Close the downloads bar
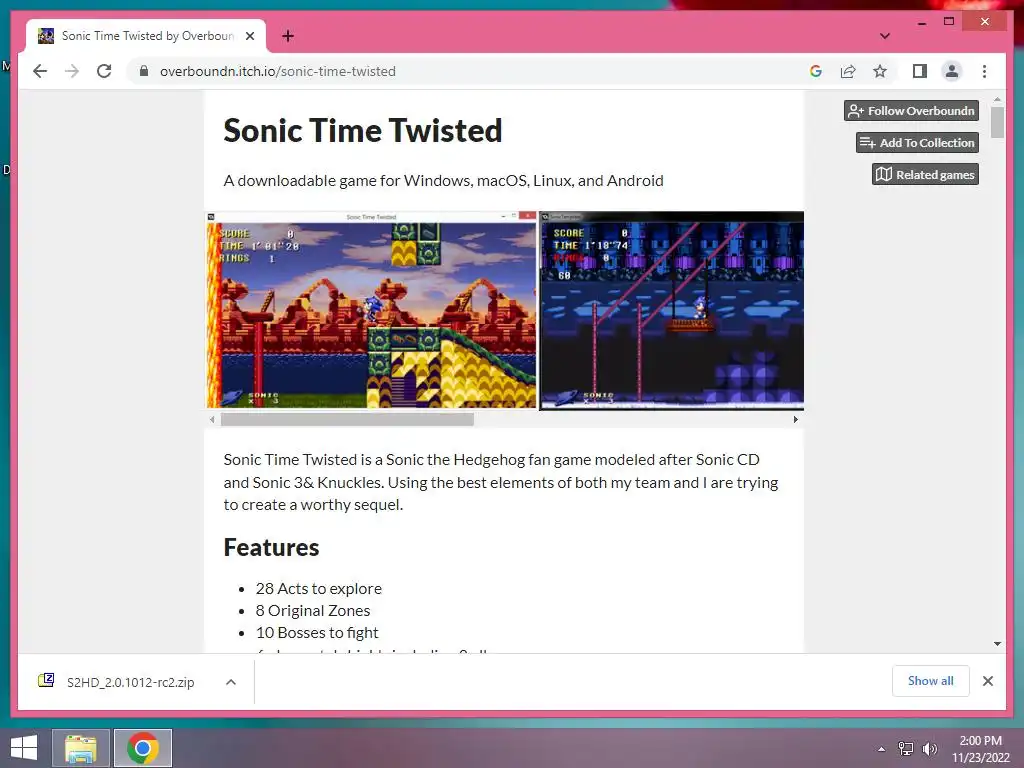The height and width of the screenshot is (768, 1024). pyautogui.click(x=987, y=681)
